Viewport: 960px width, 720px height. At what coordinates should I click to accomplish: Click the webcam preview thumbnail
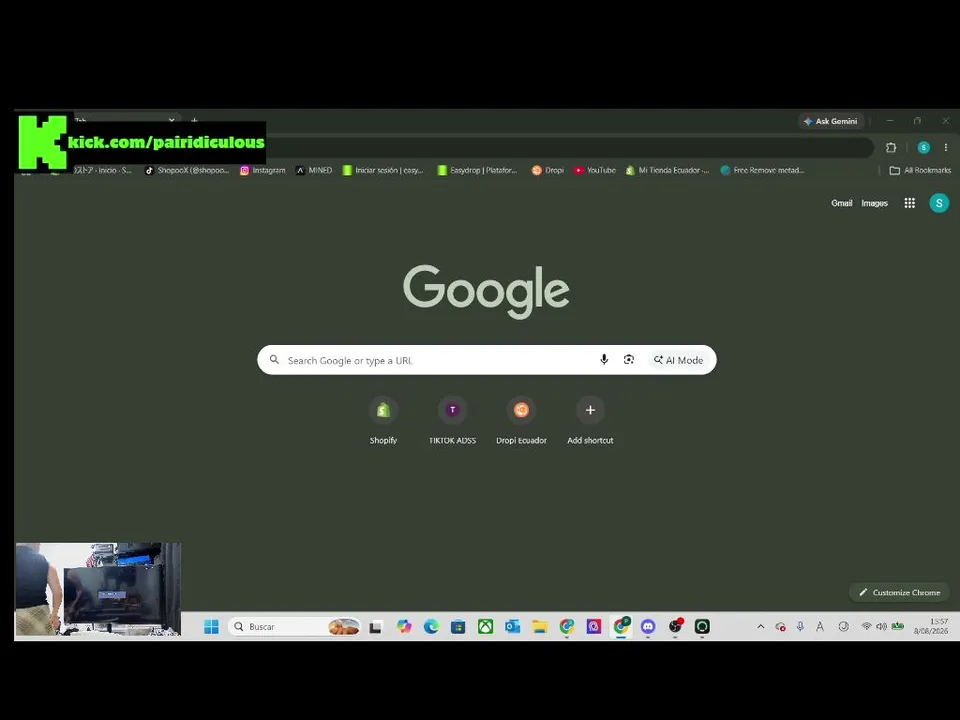(x=98, y=589)
